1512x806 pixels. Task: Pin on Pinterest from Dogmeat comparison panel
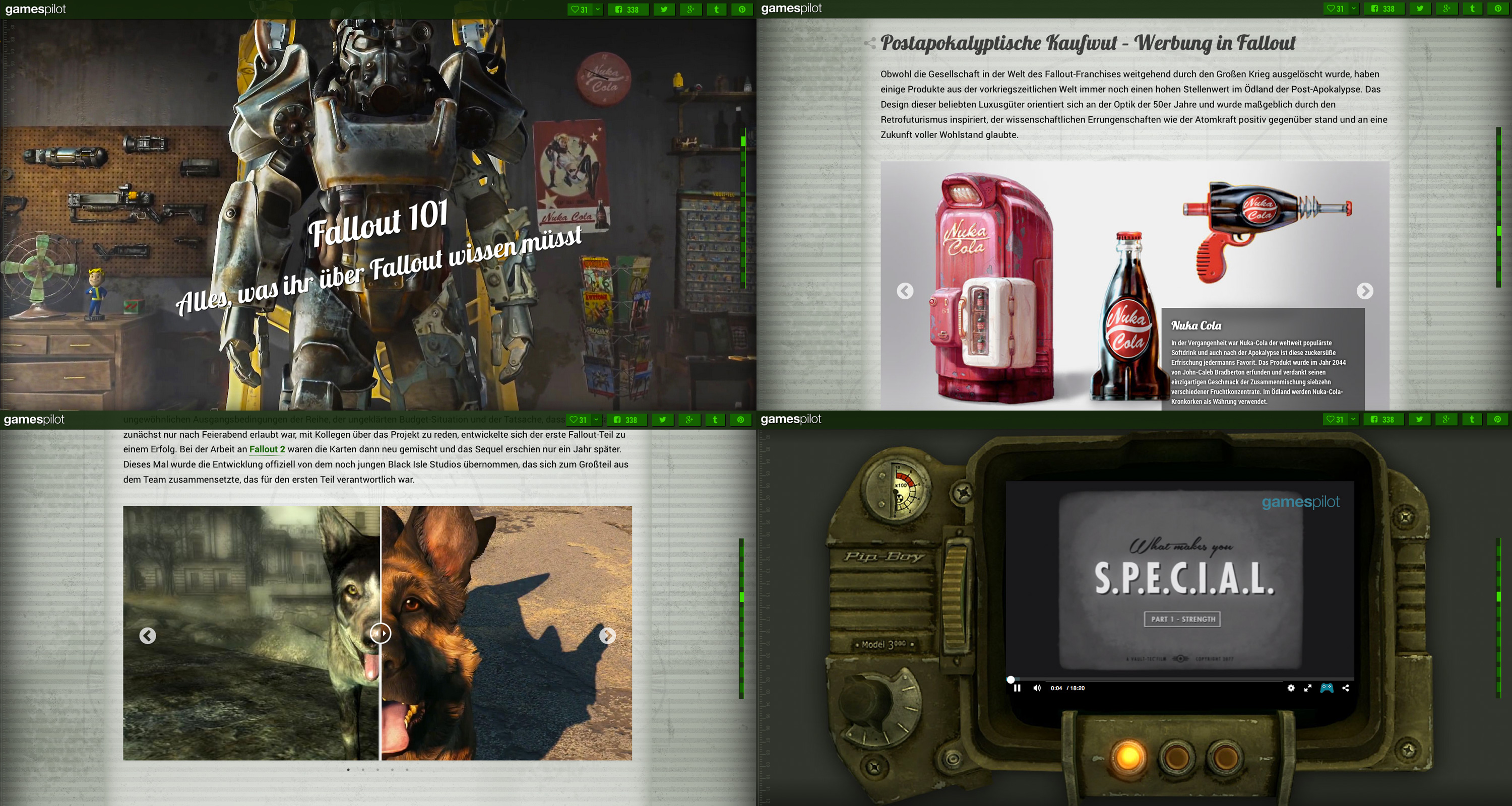click(741, 420)
